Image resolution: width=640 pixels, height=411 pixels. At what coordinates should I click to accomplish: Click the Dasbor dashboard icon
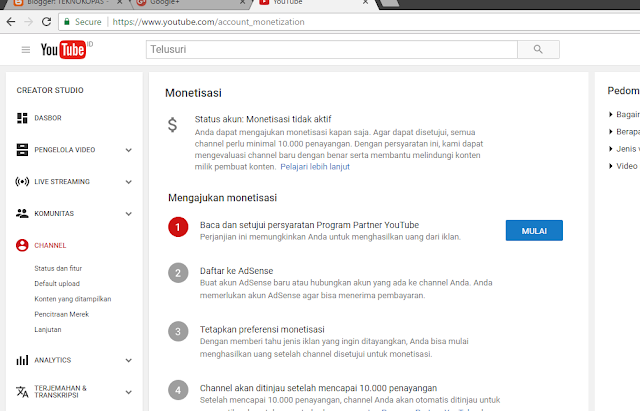tap(22, 118)
